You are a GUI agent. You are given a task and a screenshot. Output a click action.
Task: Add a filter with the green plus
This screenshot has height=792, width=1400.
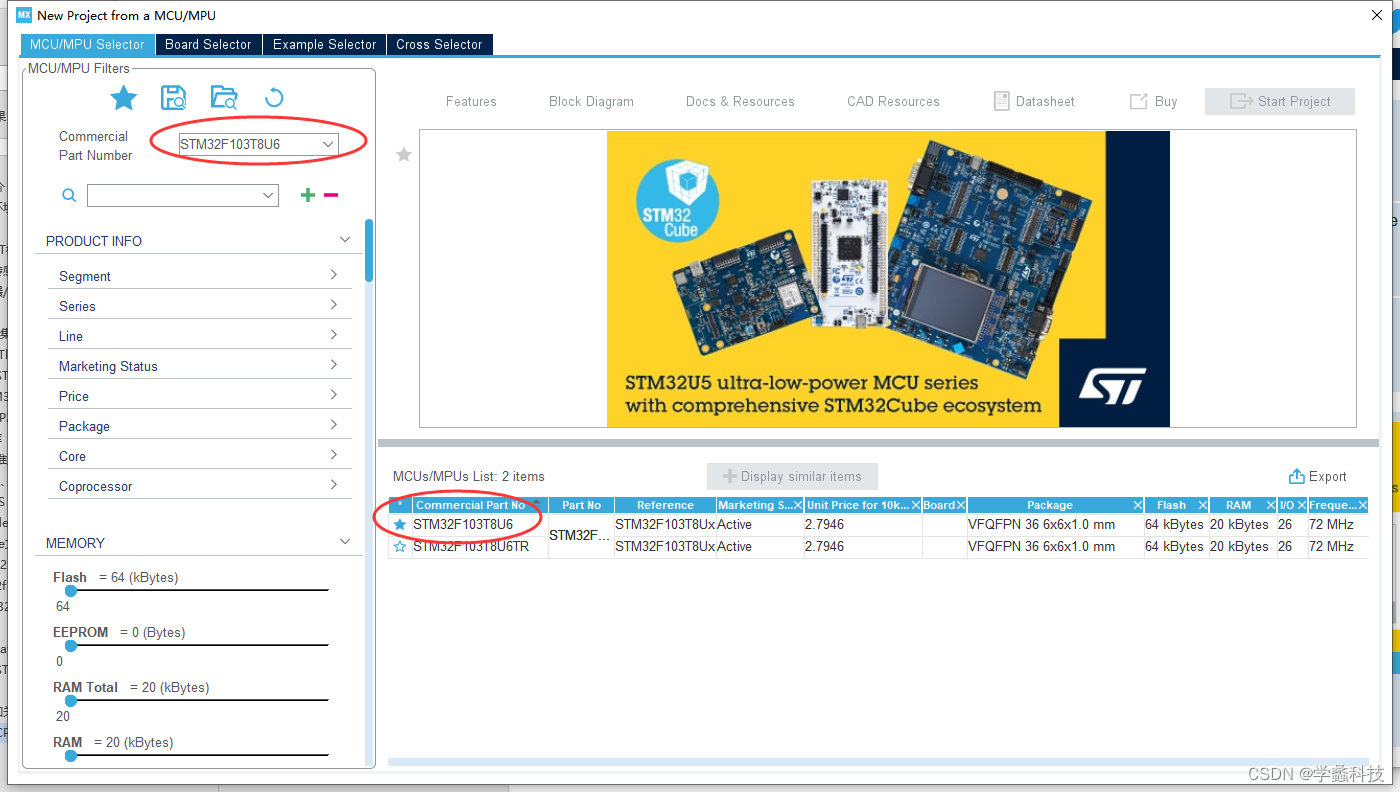pos(308,195)
